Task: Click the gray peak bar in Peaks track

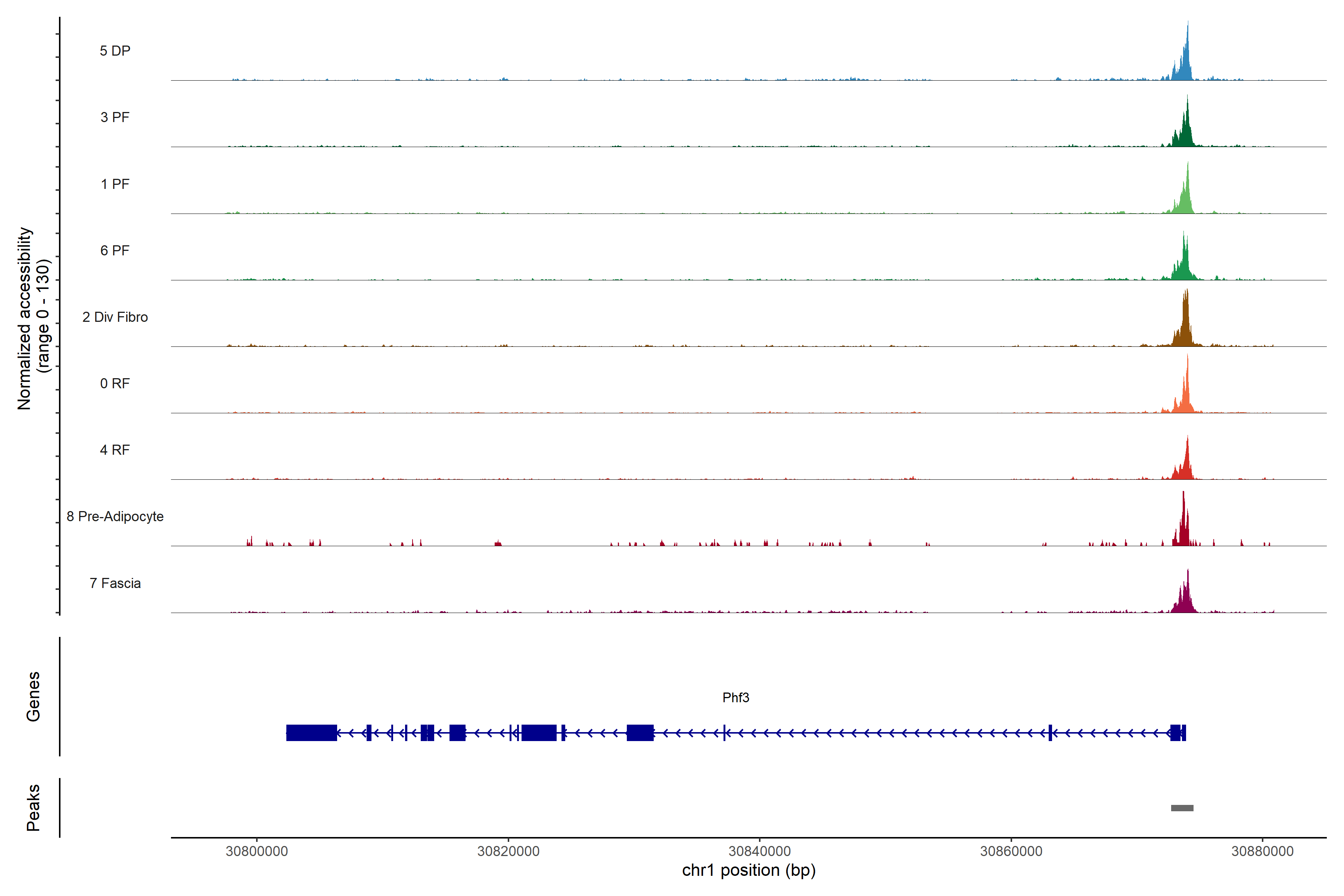Action: point(1182,808)
